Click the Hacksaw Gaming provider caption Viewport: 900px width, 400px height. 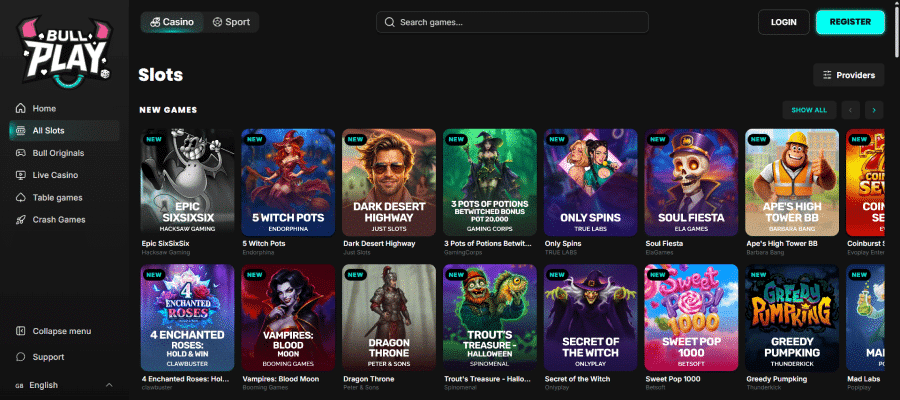coord(165,253)
